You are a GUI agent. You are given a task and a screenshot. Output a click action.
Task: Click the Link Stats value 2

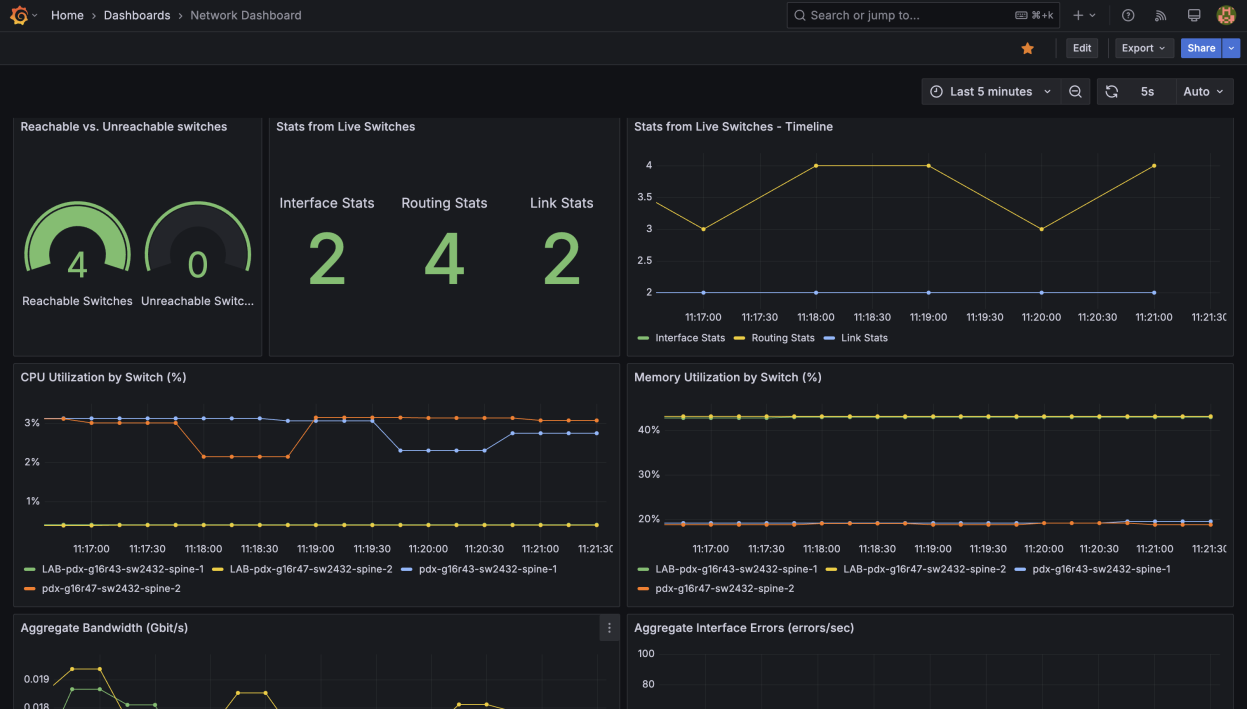[562, 259]
